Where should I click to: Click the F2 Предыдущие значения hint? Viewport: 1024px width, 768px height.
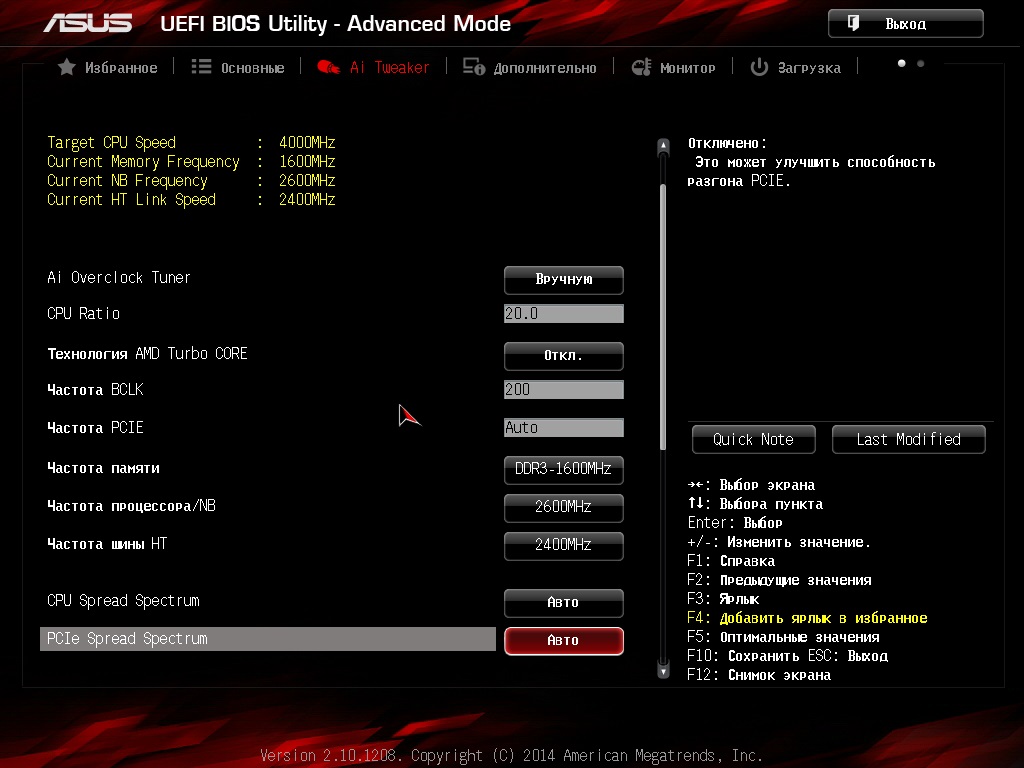coord(779,580)
